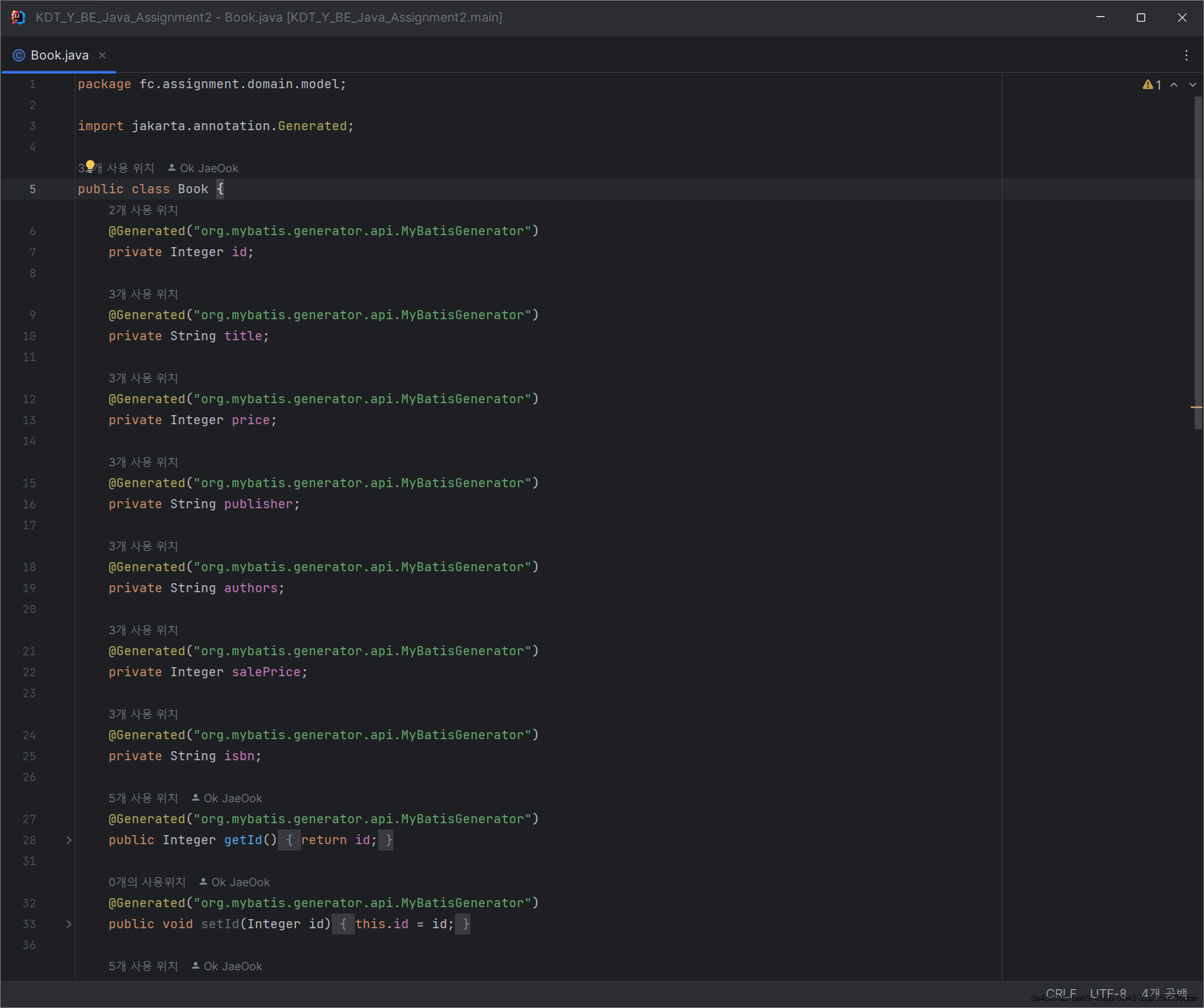
Task: Click the 4-space indent status widget
Action: [1165, 994]
